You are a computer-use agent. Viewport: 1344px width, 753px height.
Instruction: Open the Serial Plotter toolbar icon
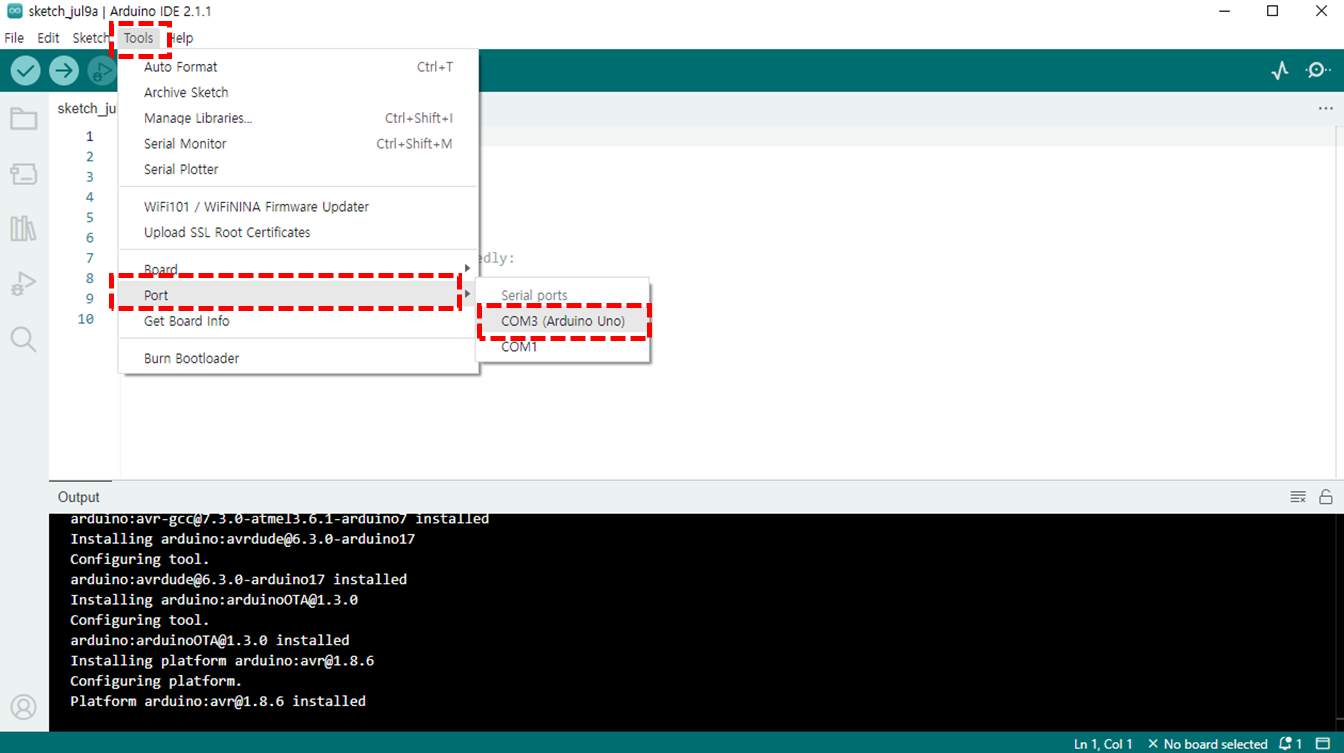(1280, 71)
